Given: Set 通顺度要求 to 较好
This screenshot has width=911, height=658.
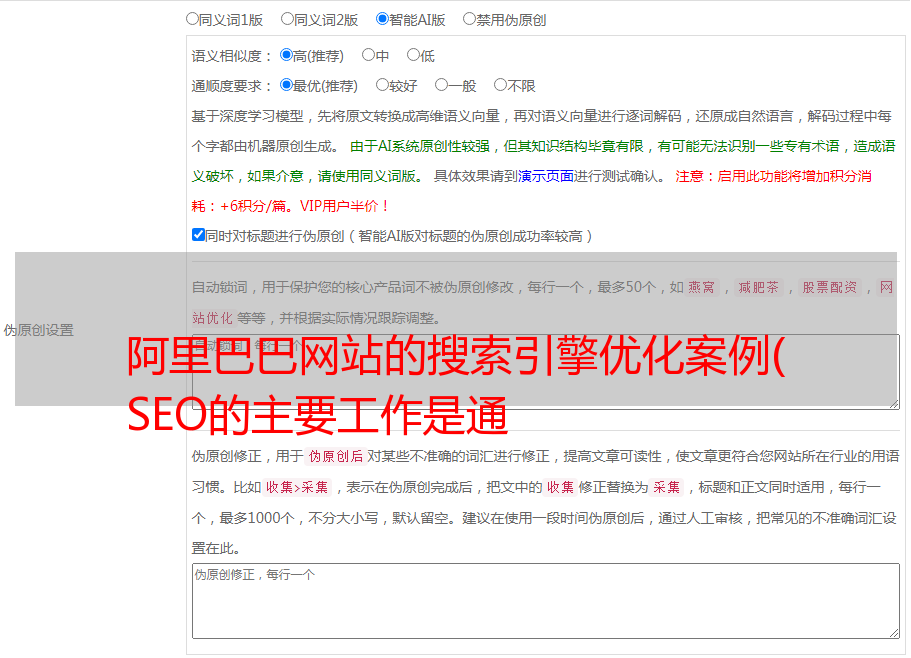Looking at the screenshot, I should click(x=382, y=85).
